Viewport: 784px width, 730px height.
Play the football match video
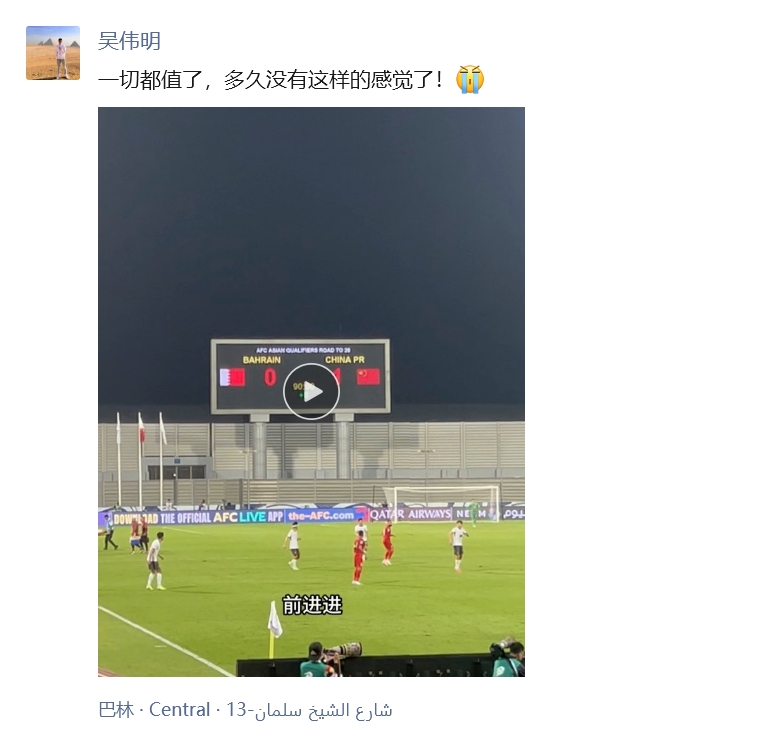[311, 392]
